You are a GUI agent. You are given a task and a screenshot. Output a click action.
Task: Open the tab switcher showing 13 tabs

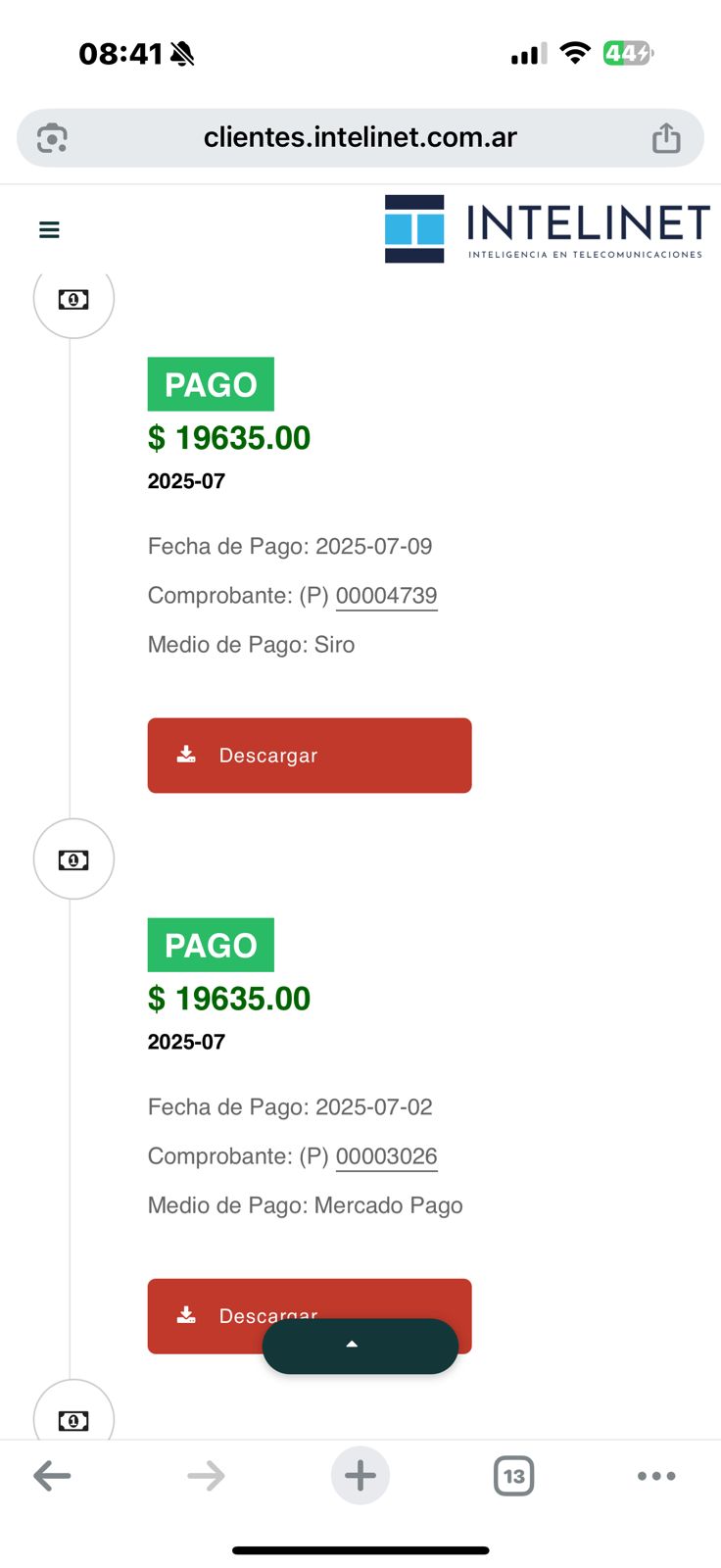point(513,1475)
